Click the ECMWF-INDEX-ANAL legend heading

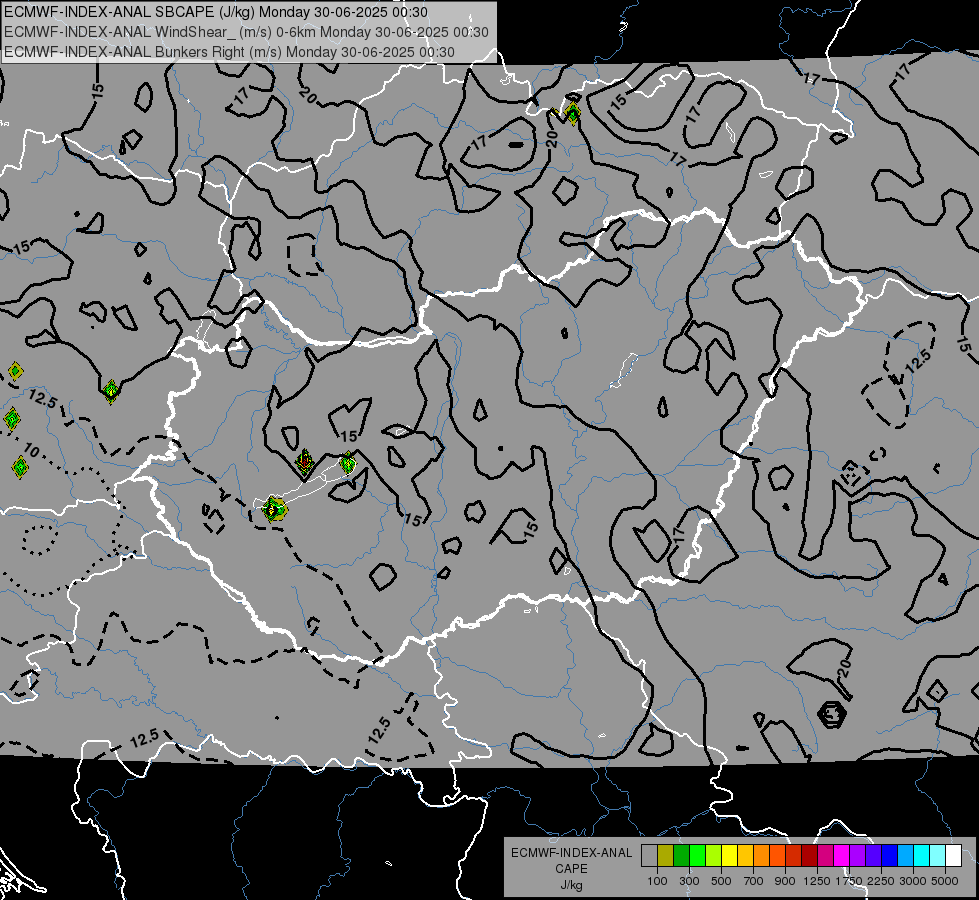[x=571, y=853]
